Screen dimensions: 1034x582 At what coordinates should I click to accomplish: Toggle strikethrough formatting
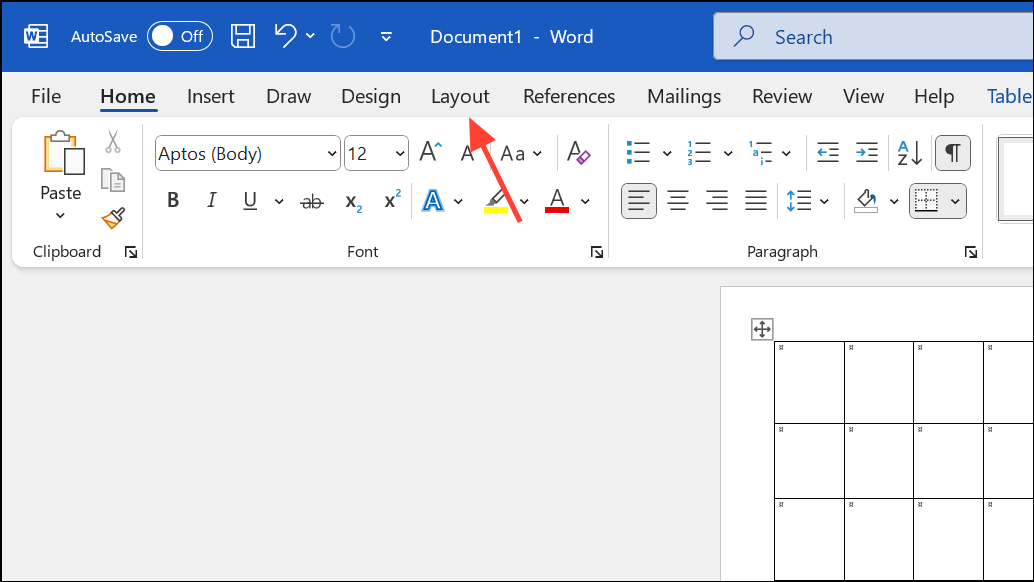[311, 201]
